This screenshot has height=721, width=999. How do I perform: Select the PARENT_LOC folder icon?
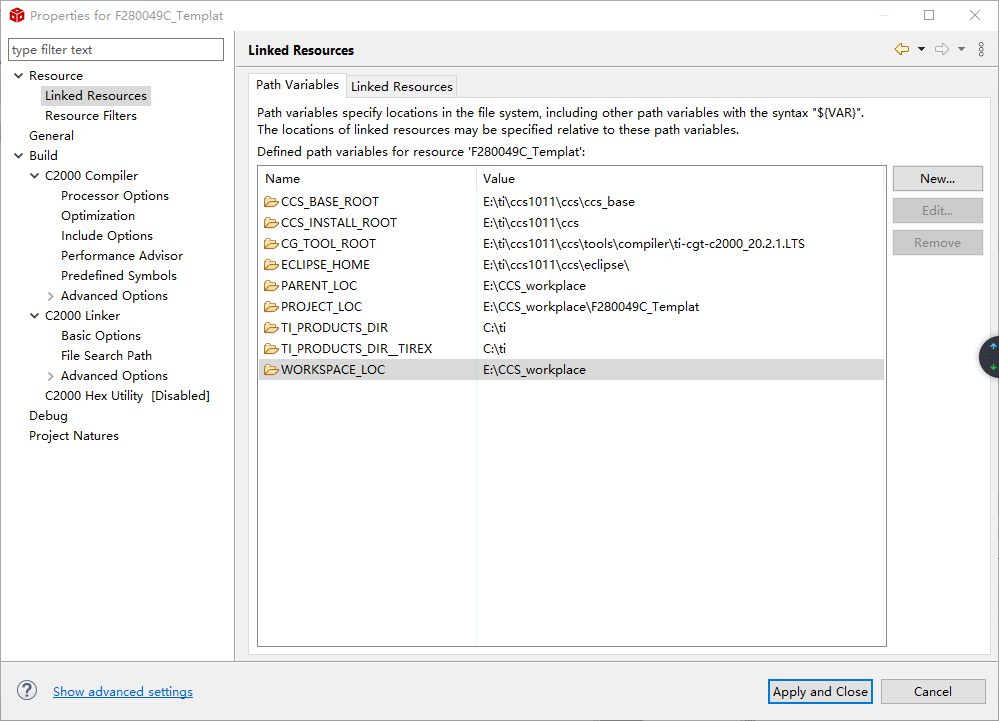coord(271,286)
